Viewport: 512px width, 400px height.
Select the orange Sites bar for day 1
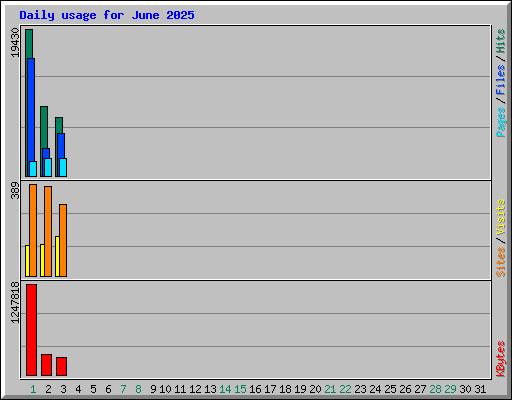(x=33, y=230)
